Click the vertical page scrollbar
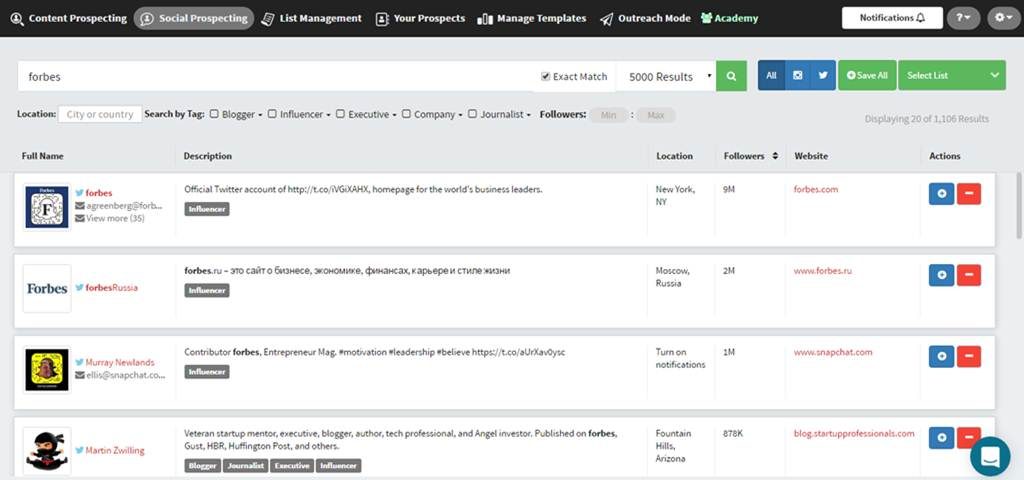The width and height of the screenshot is (1024, 480). 1019,205
